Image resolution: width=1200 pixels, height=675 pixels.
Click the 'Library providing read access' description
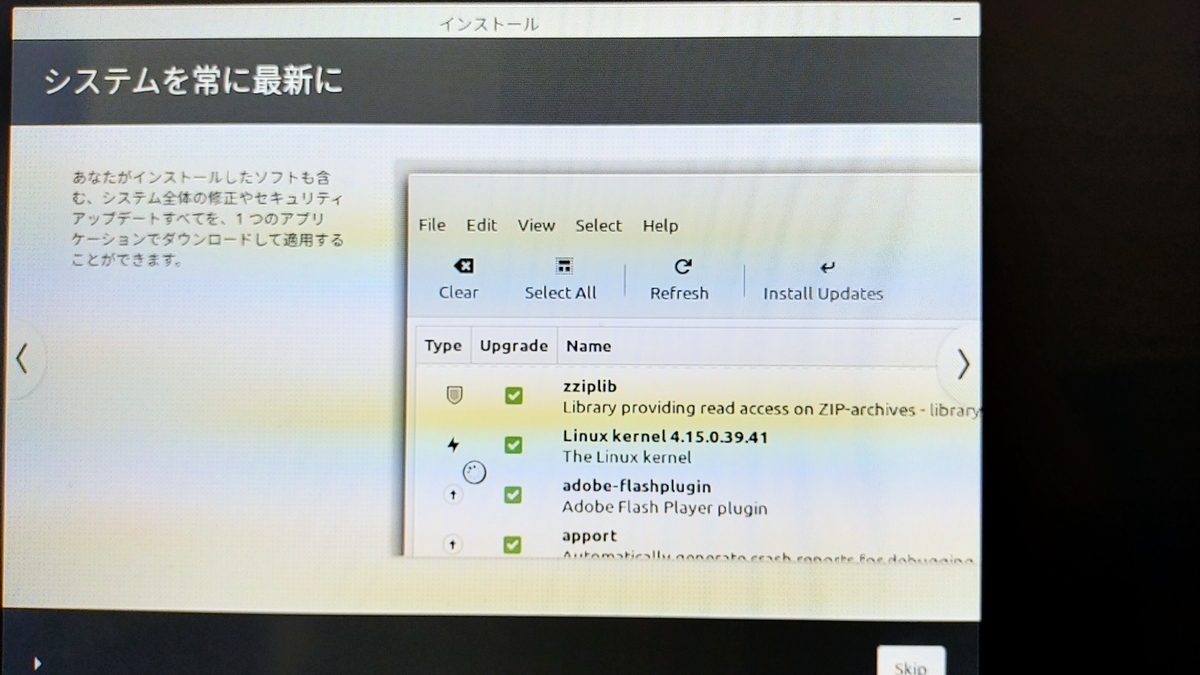tap(770, 408)
